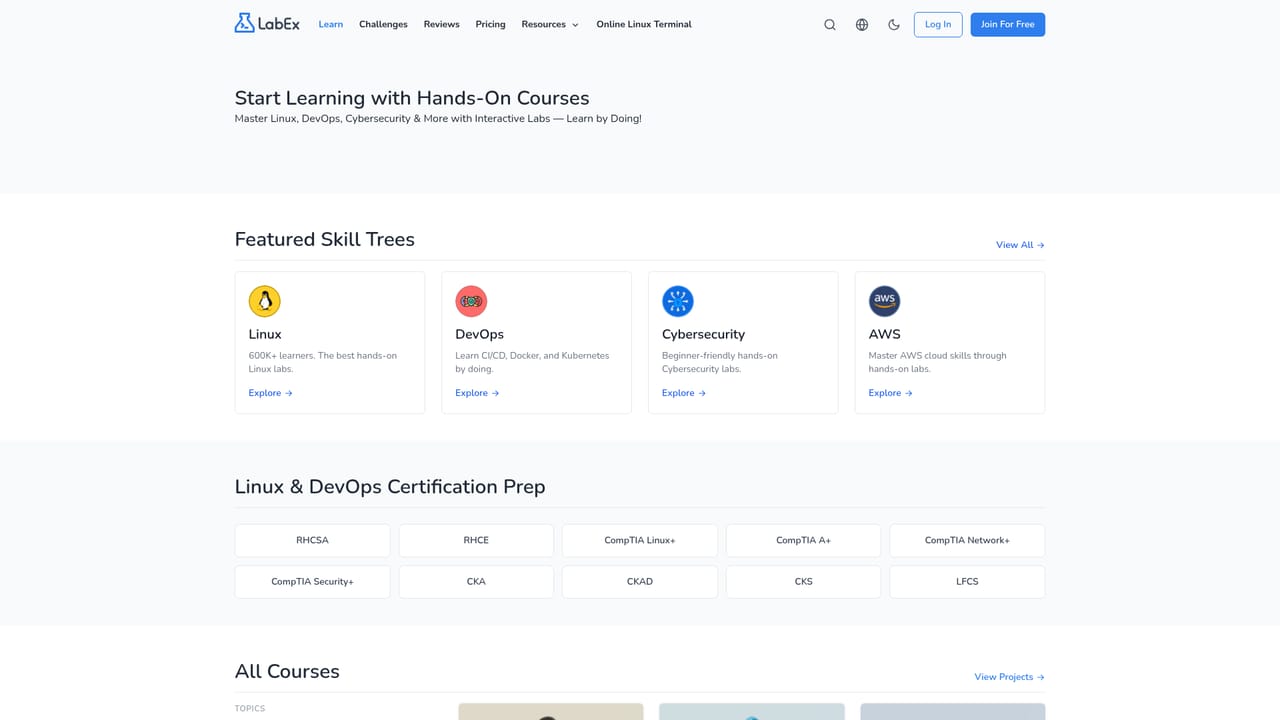Open the Pricing nav item

point(490,24)
